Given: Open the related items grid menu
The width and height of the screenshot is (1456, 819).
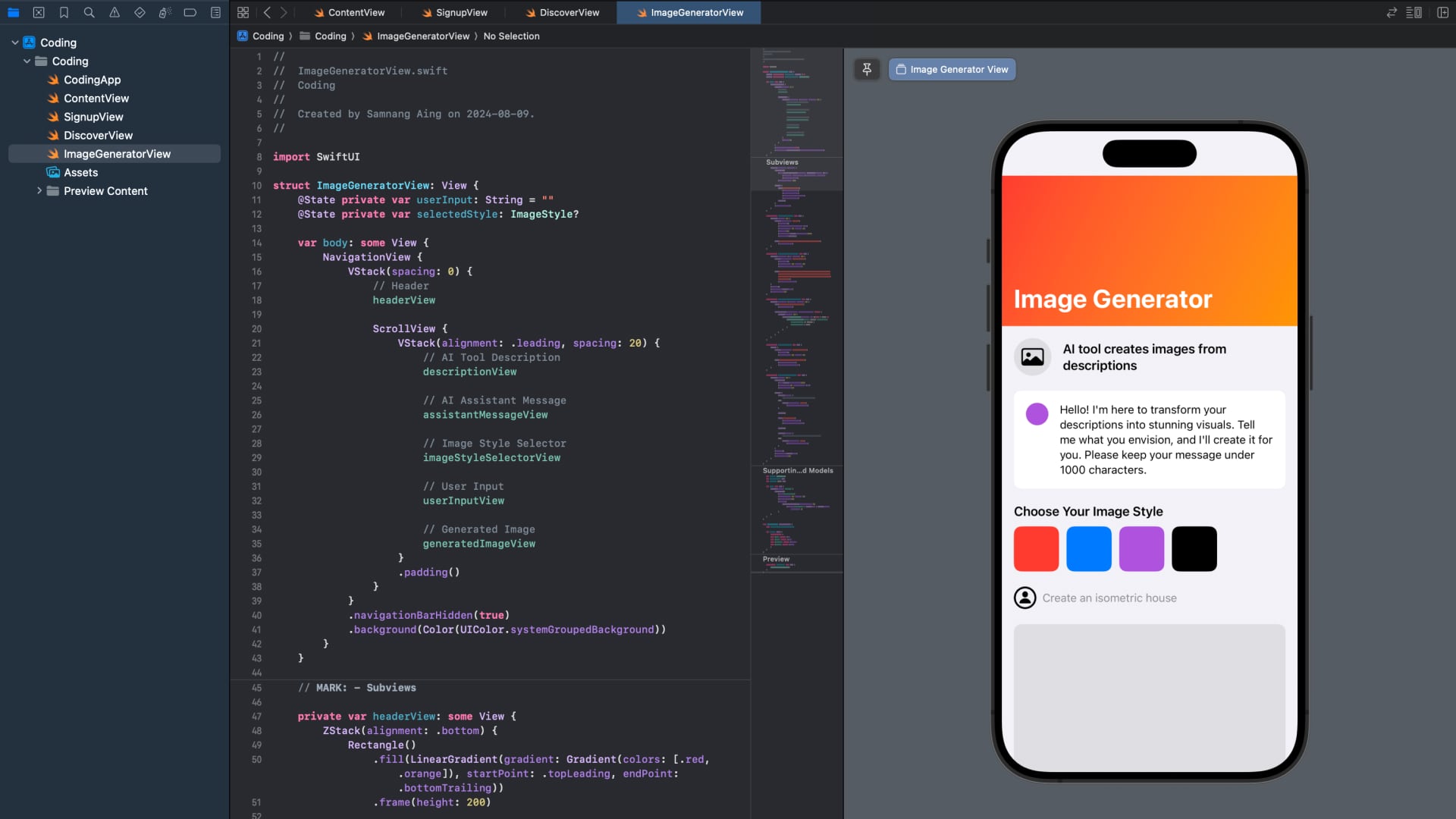Looking at the screenshot, I should 243,12.
